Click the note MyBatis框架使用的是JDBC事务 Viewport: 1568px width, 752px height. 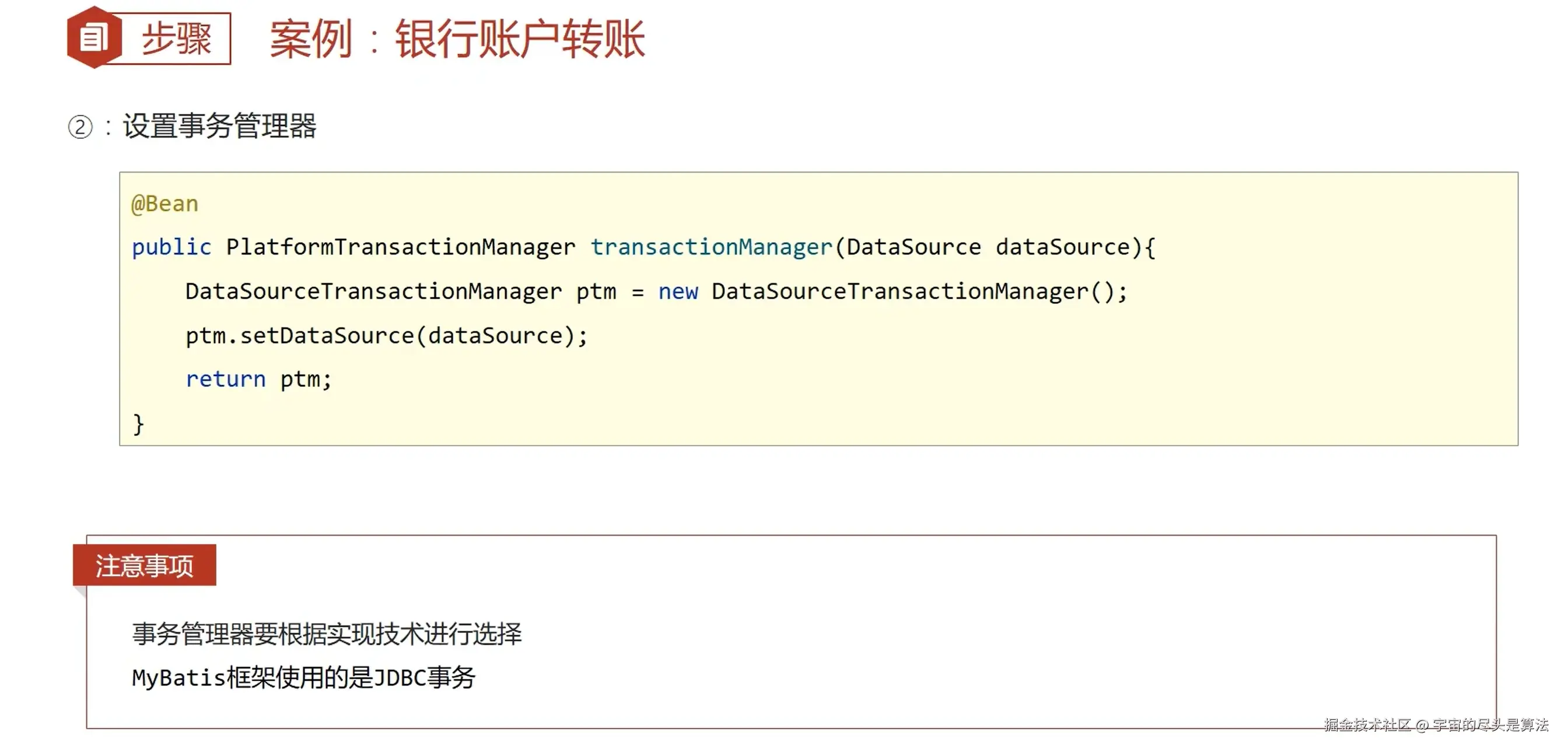point(303,678)
